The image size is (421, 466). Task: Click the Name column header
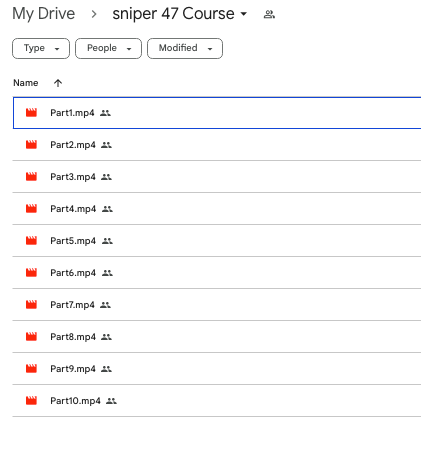coord(26,83)
